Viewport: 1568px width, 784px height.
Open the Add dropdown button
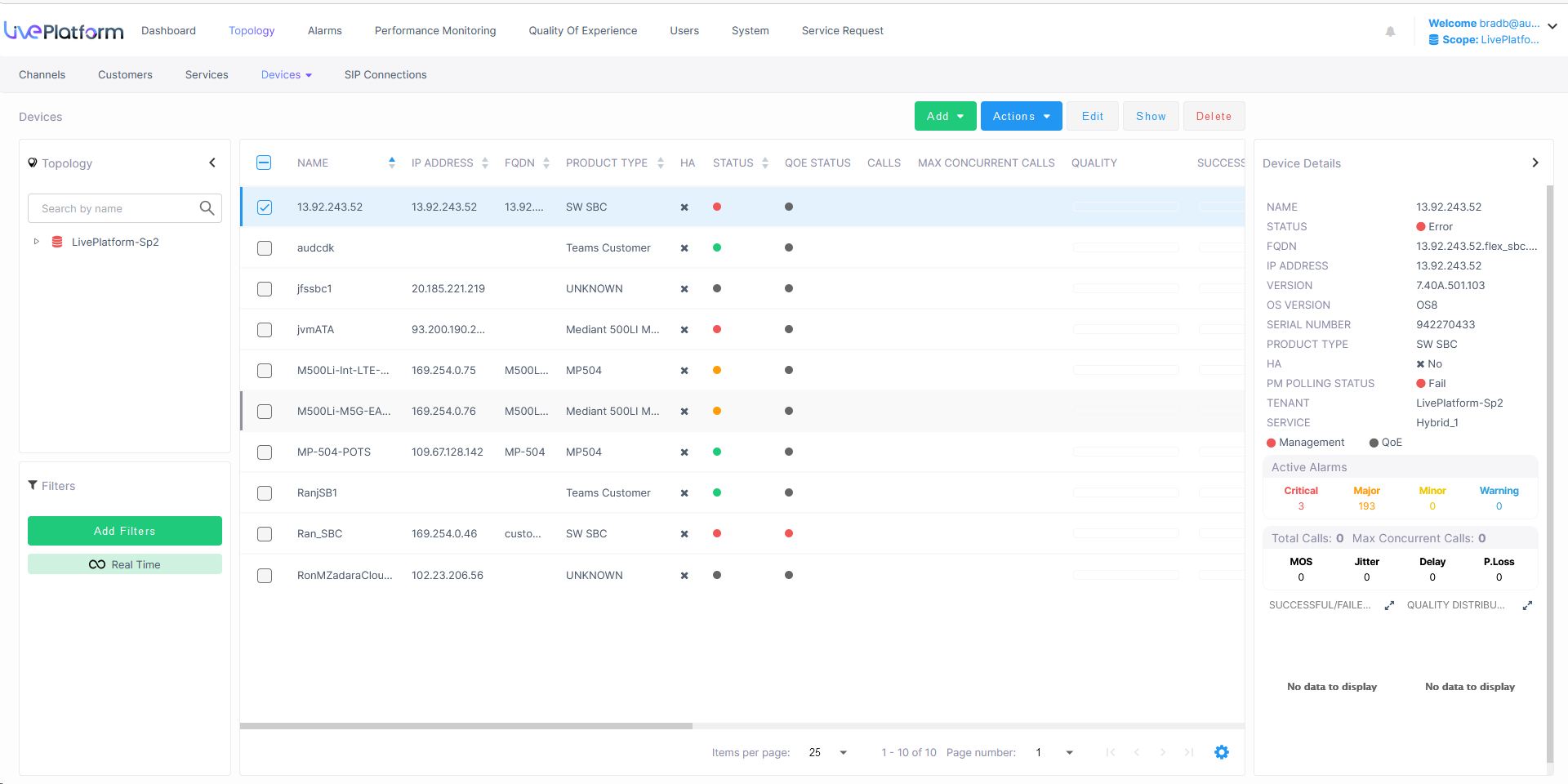tap(945, 116)
